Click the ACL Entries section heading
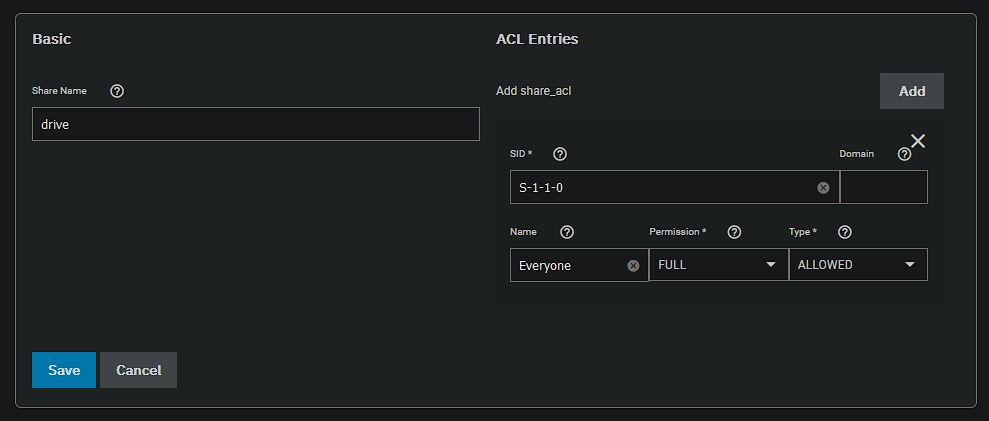The width and height of the screenshot is (989, 421). pyautogui.click(x=537, y=39)
